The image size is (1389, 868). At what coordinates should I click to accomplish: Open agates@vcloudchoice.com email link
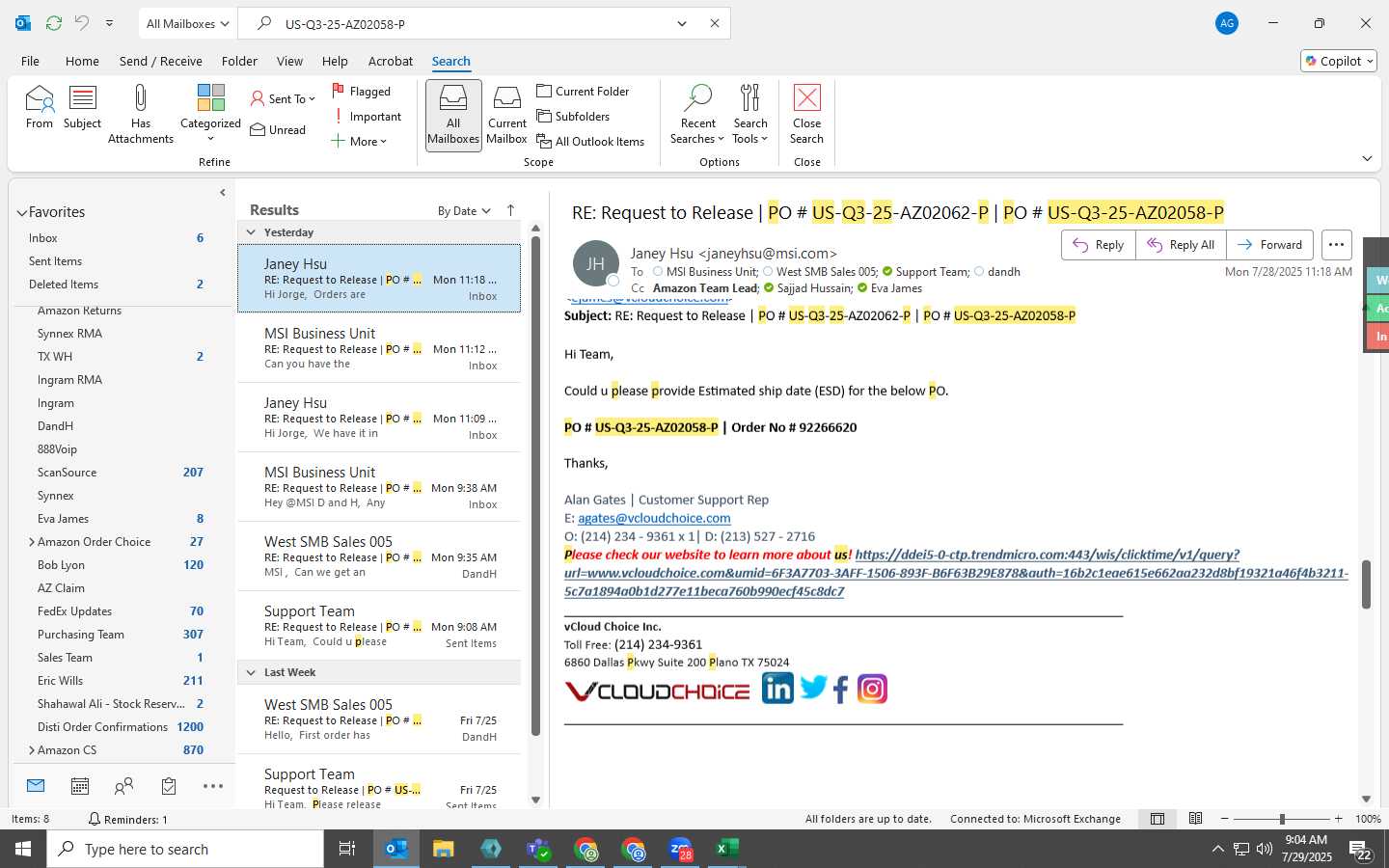[x=654, y=518]
